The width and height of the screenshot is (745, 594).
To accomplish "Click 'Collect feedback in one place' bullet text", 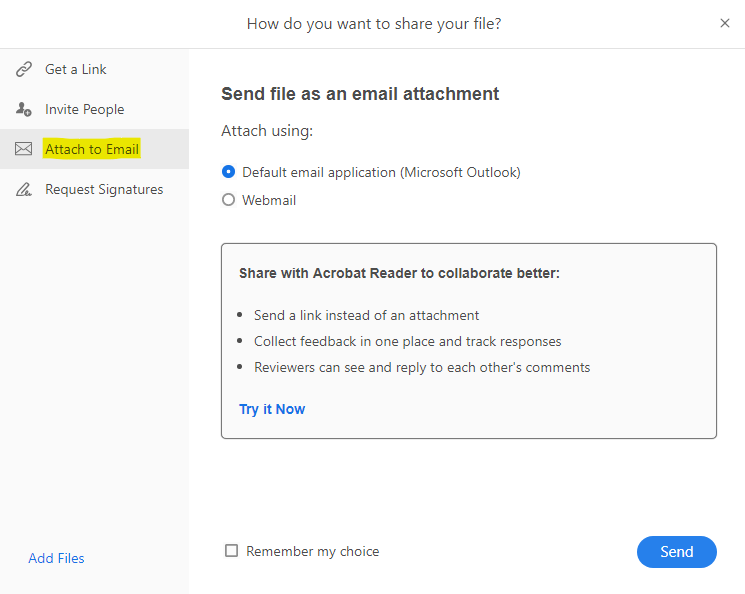I will click(x=408, y=342).
